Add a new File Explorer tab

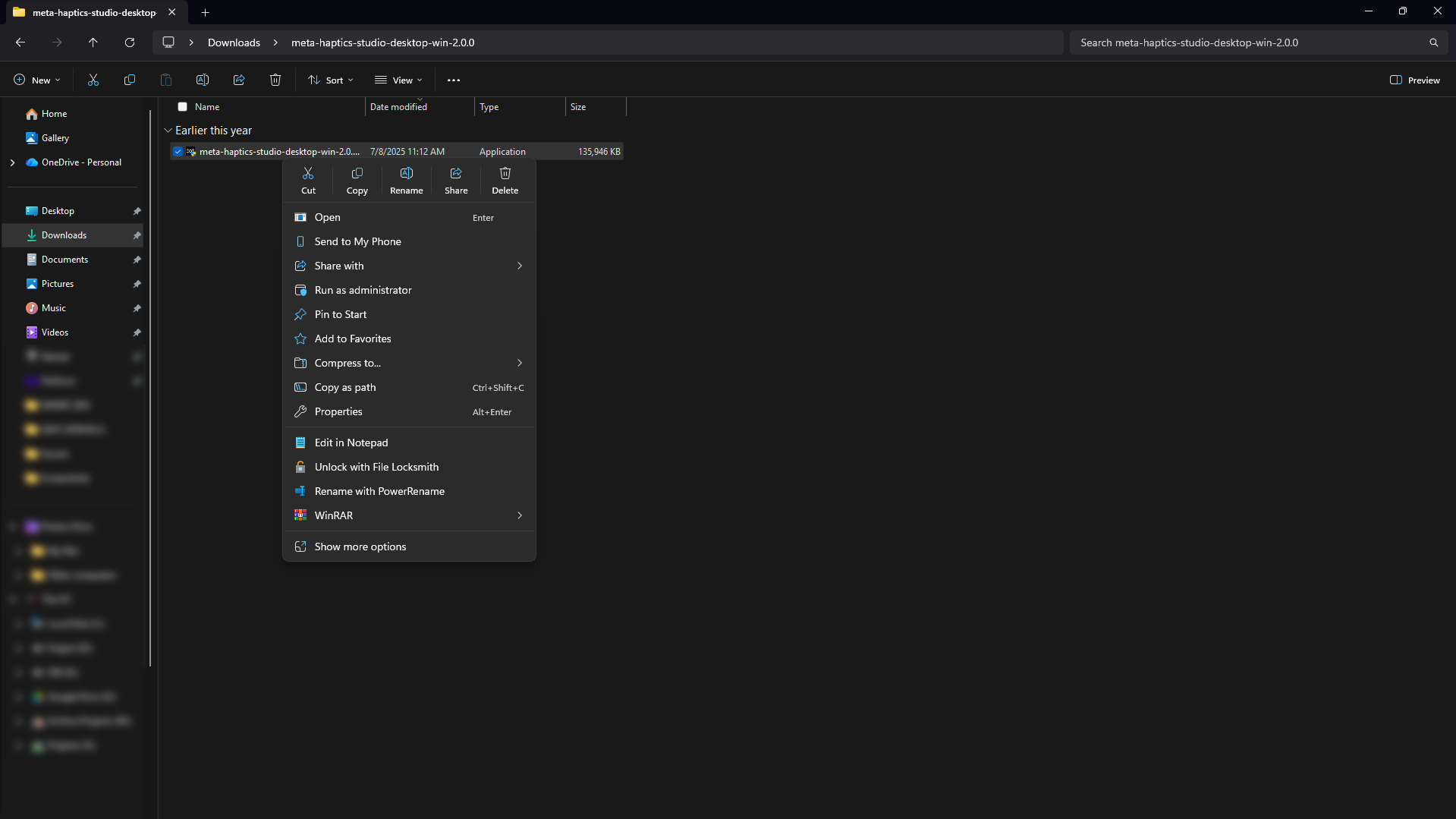point(206,12)
